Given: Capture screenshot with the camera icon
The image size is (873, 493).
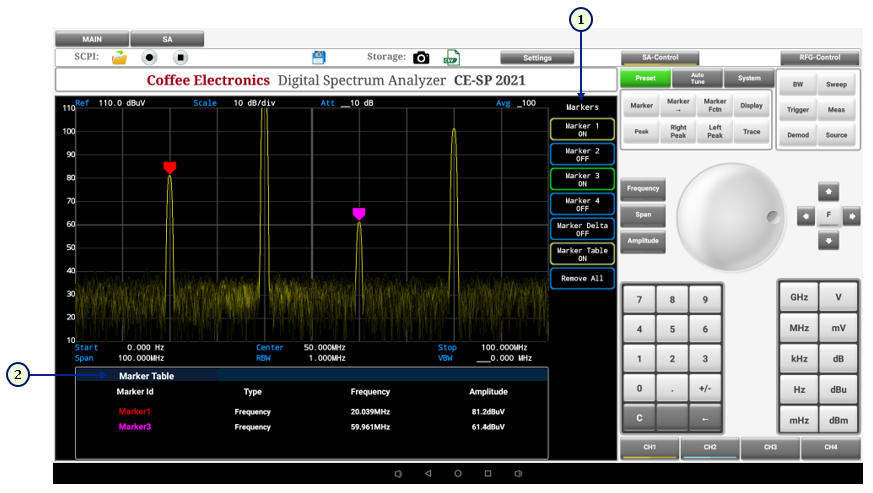Looking at the screenshot, I should pyautogui.click(x=421, y=58).
